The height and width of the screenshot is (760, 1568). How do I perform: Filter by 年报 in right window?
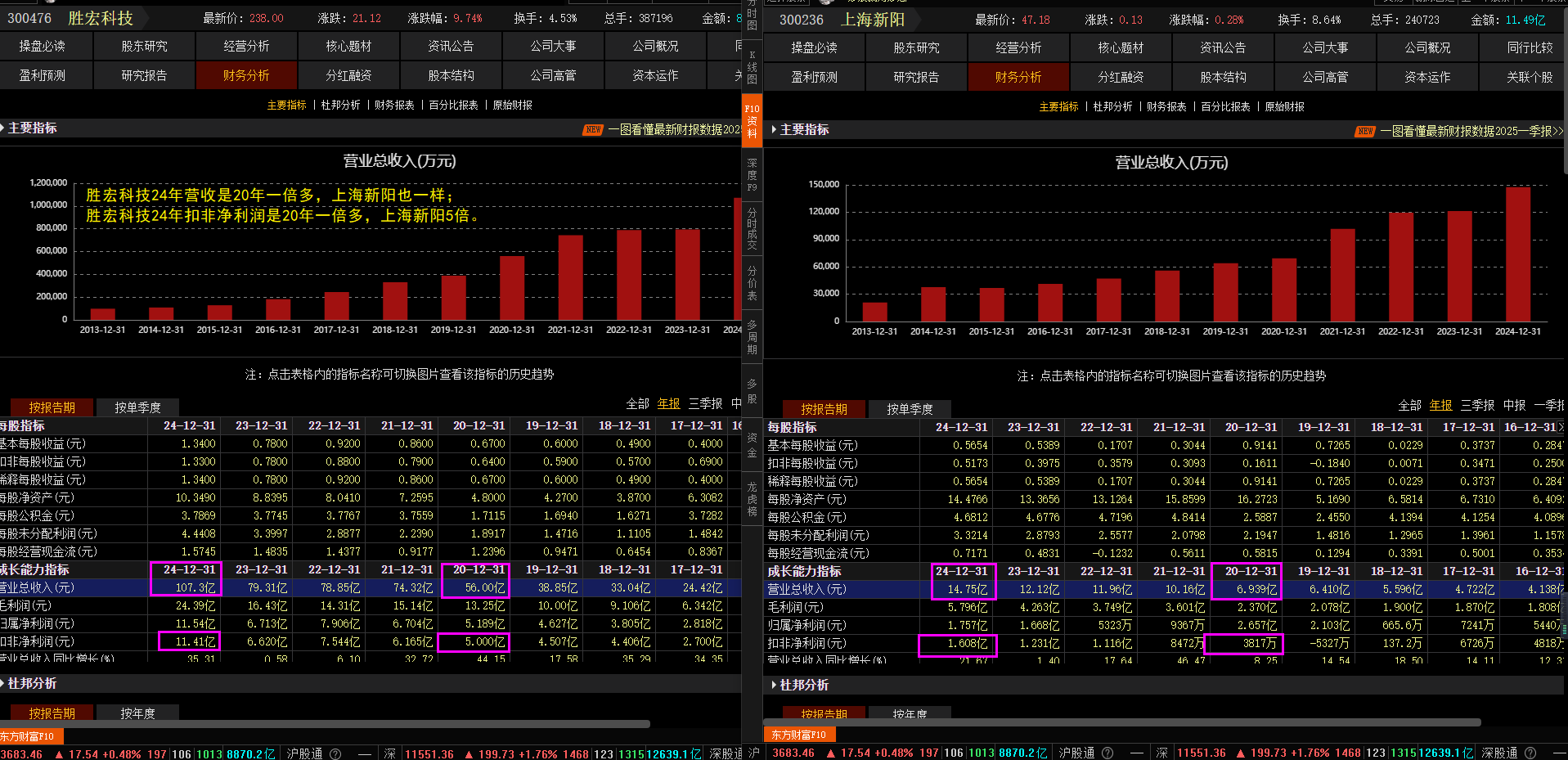1440,406
